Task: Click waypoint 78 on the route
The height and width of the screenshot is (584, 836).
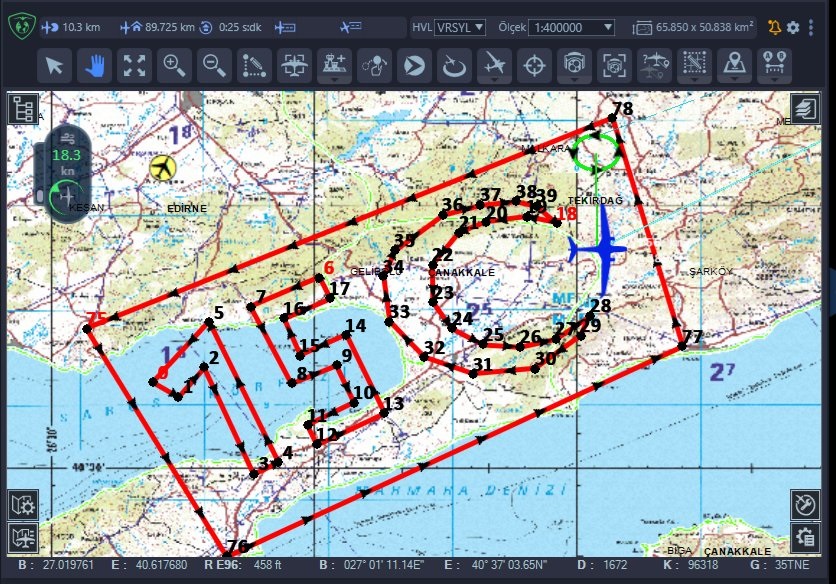Action: (612, 121)
